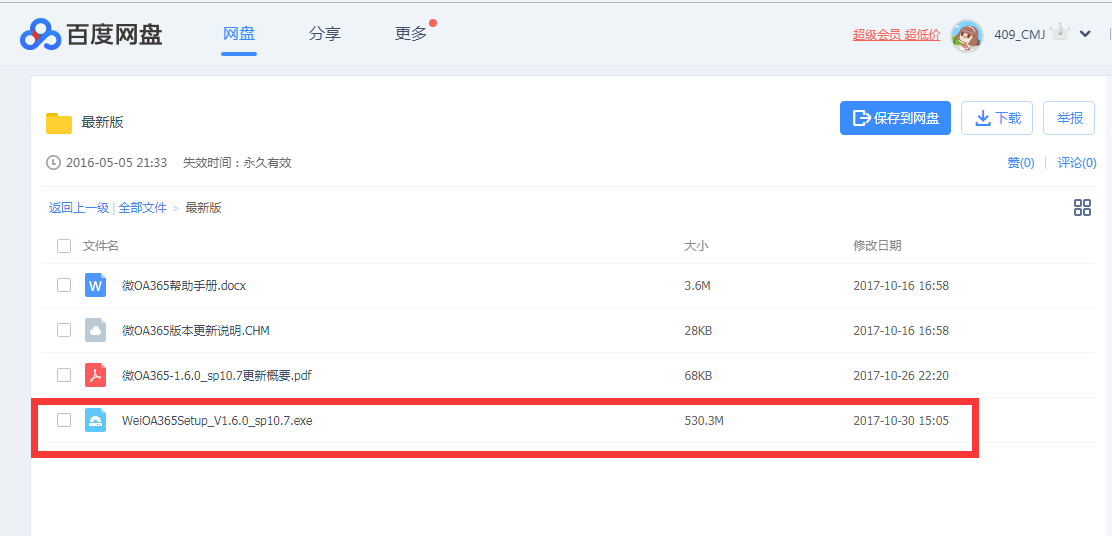This screenshot has width=1112, height=536.
Task: Open the user avatar picture
Action: [967, 35]
